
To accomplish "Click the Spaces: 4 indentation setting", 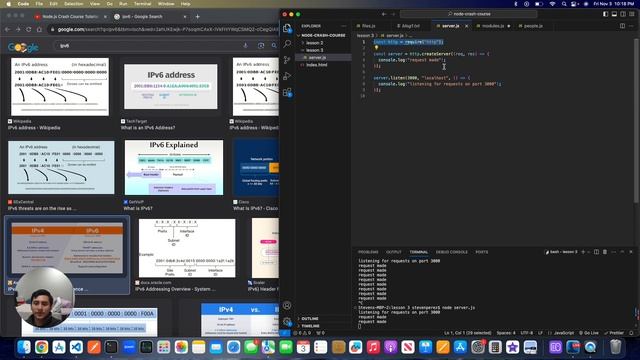I will (506, 333).
